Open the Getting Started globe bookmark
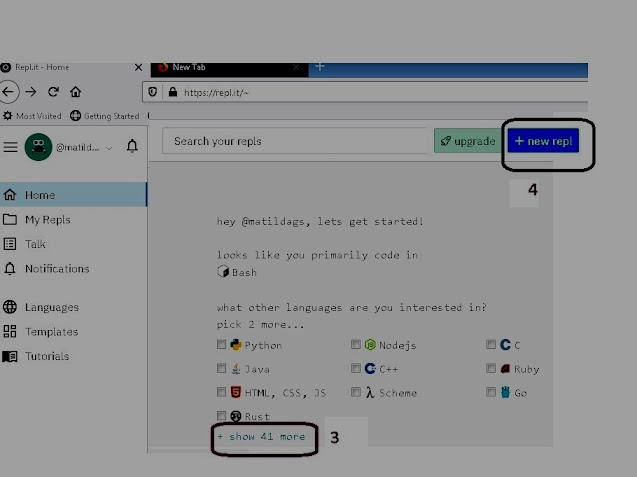This screenshot has height=477, width=637. [x=76, y=116]
